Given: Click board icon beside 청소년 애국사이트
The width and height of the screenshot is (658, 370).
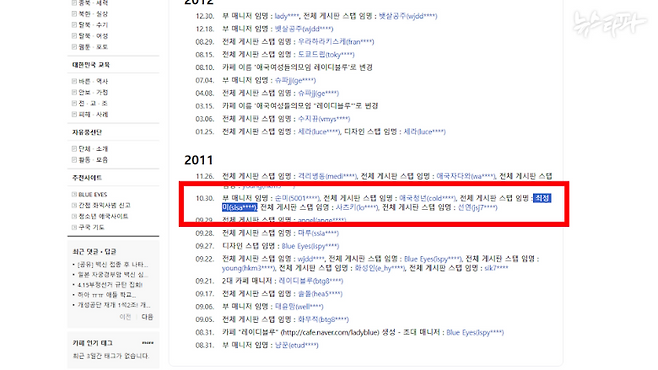Looking at the screenshot, I should point(74,216).
